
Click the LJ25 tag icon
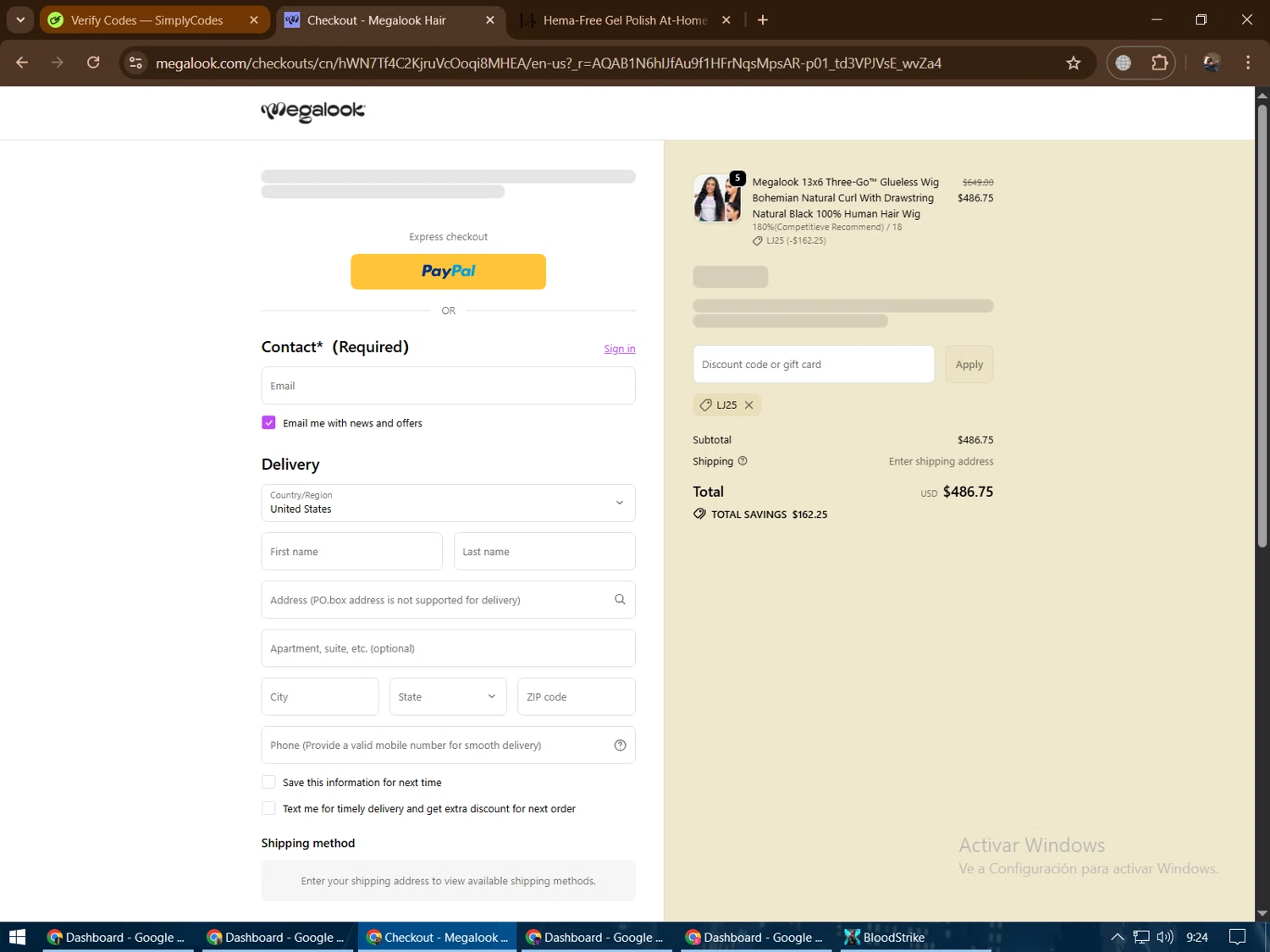point(705,405)
